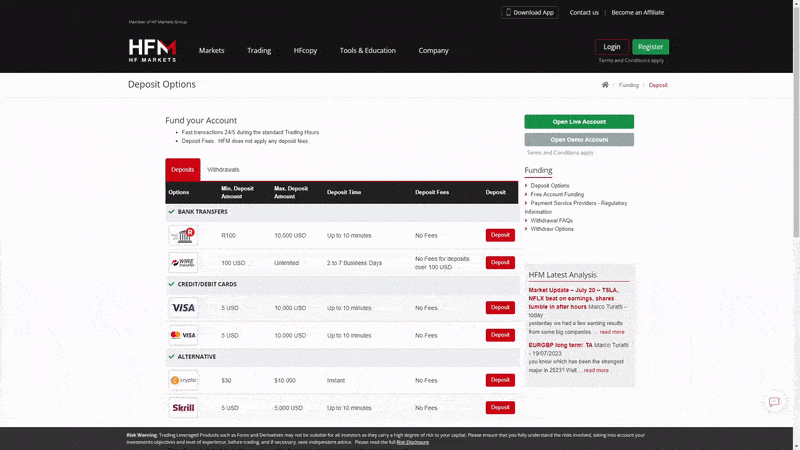Click the Skrill payment logo
The height and width of the screenshot is (450, 800).
[x=183, y=408]
